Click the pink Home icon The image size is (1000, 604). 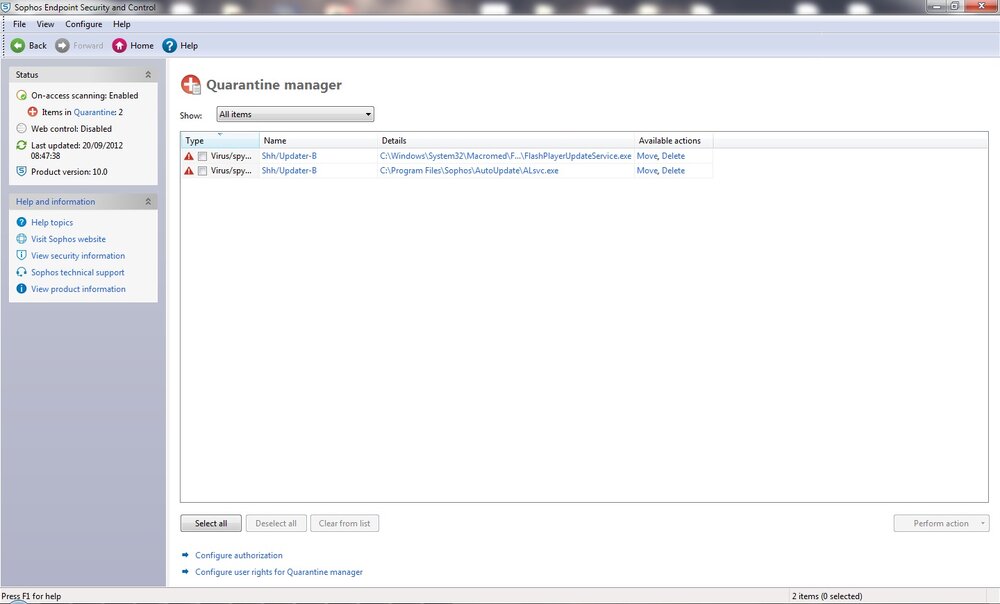point(119,45)
